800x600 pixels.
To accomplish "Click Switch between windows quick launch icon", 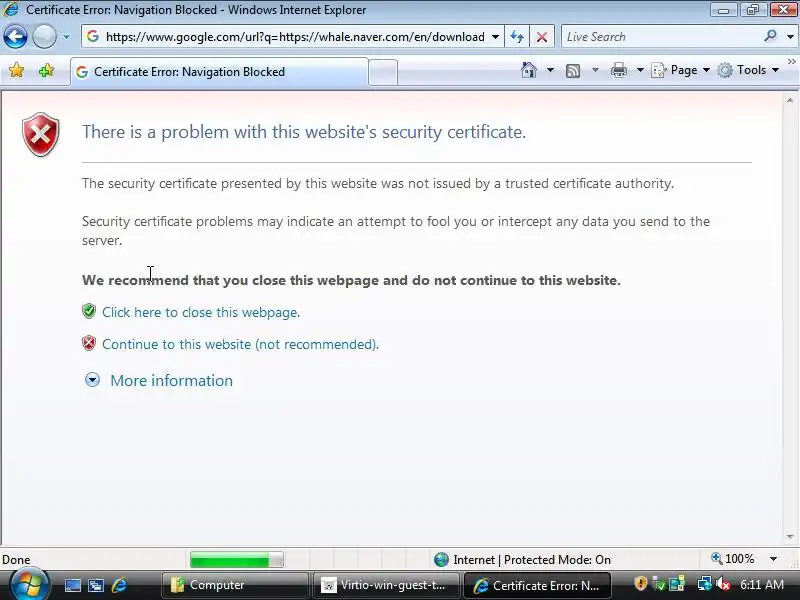I will click(x=95, y=585).
